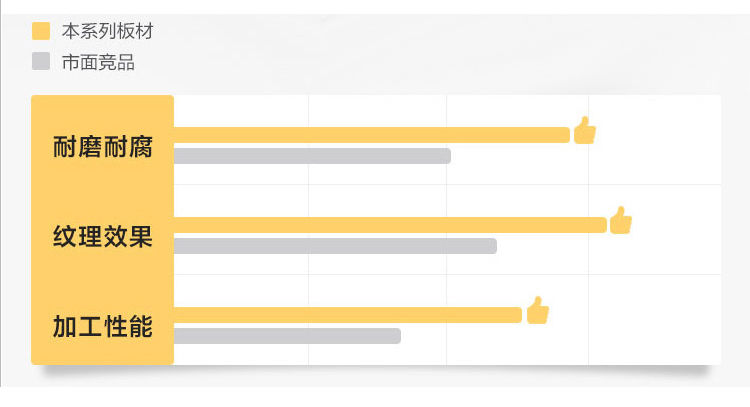
Task: Click the 加工性能 category label
Action: 102,327
